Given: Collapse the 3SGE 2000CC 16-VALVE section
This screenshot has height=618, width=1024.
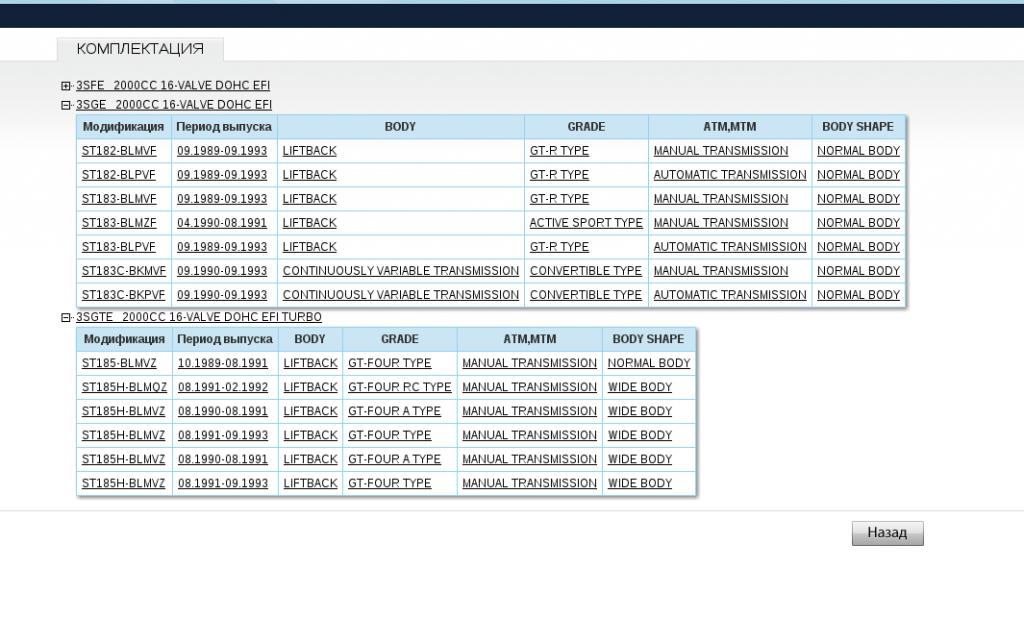Looking at the screenshot, I should point(66,105).
